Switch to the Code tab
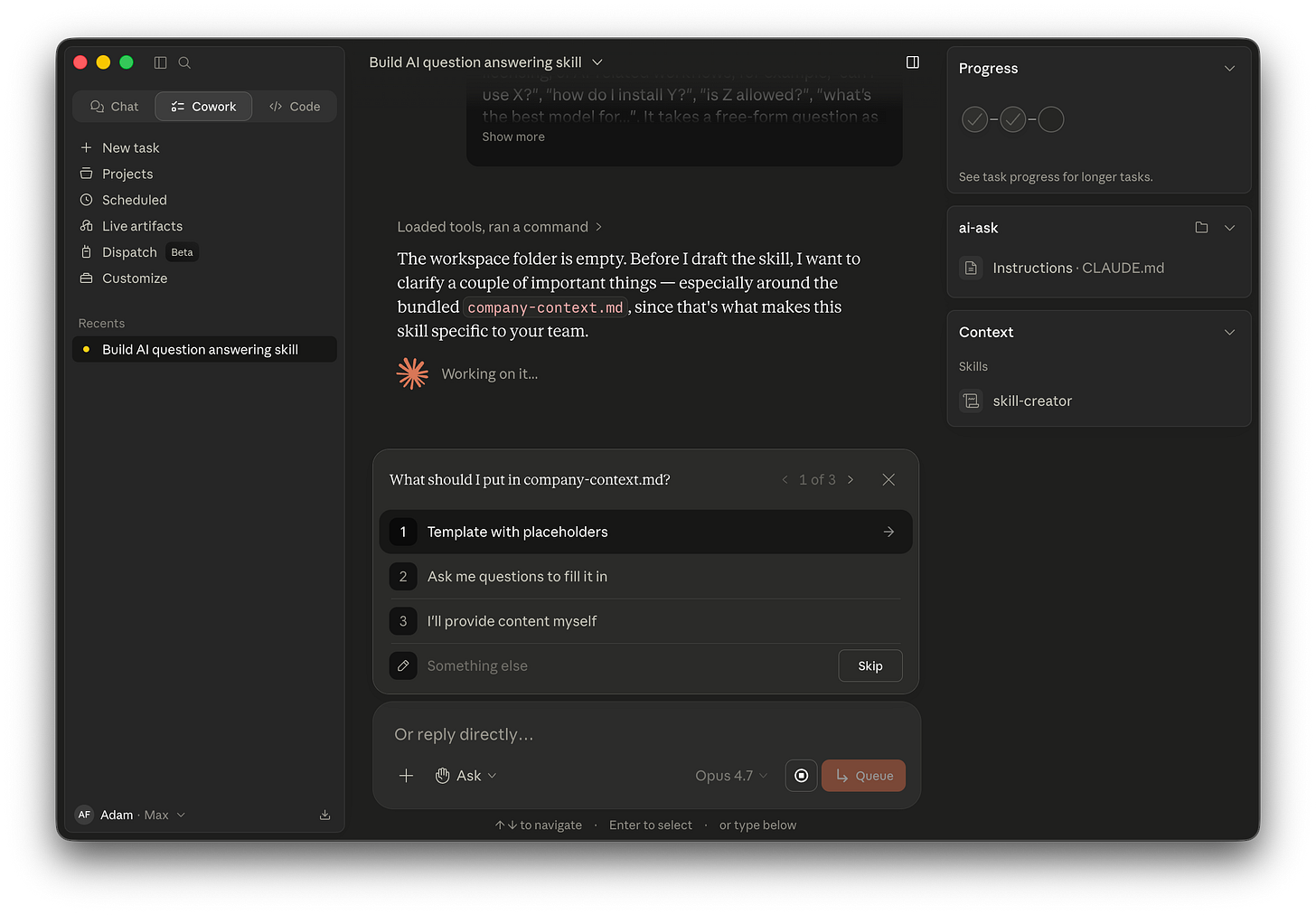This screenshot has width=1316, height=915. pos(295,106)
